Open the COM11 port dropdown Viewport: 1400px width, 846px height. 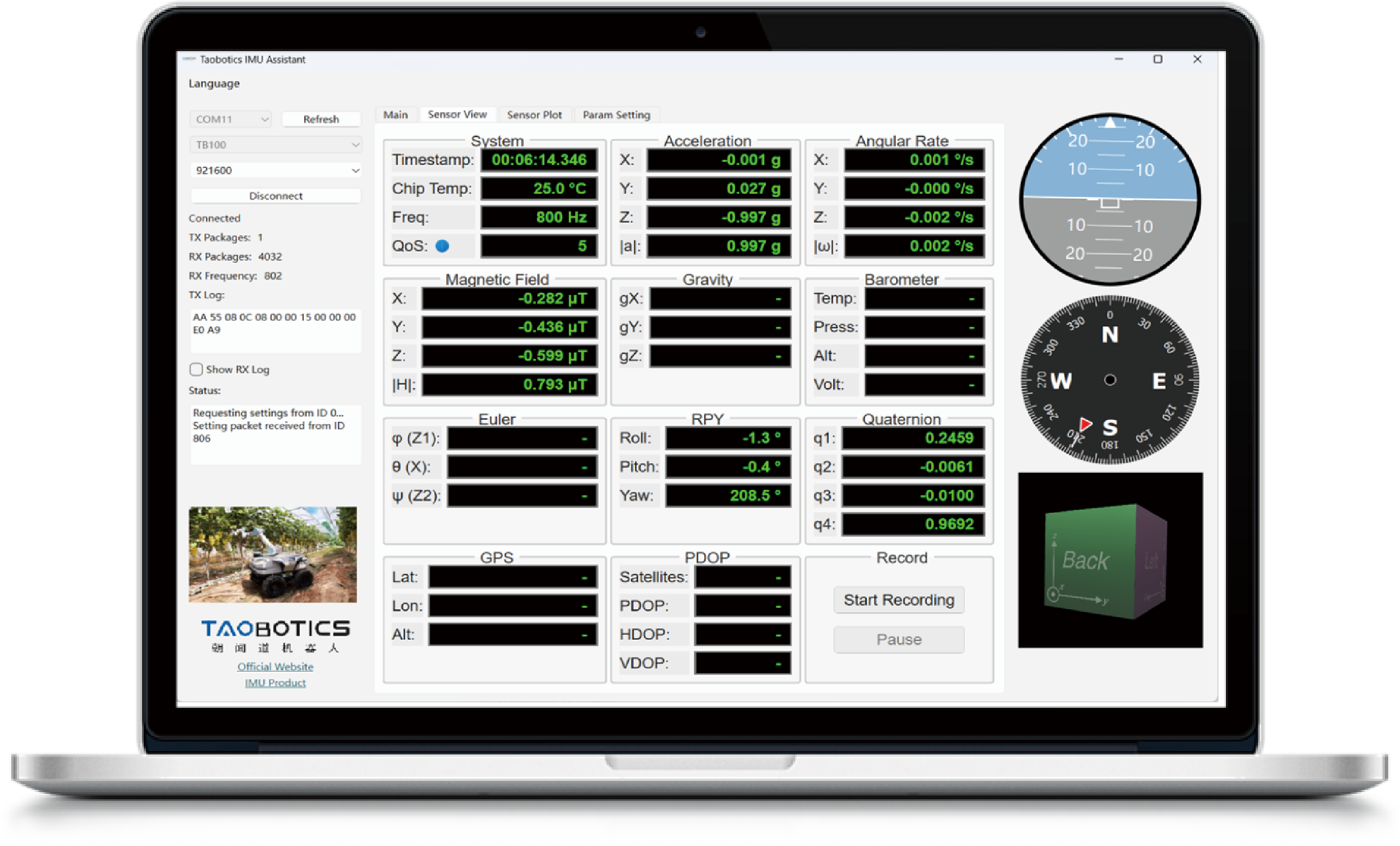(230, 119)
